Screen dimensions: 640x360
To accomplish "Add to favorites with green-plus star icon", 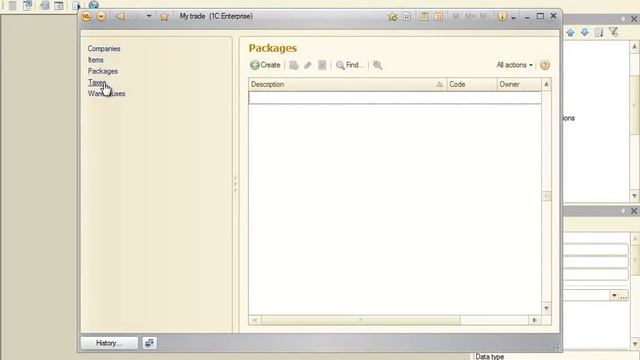I will coord(393,16).
